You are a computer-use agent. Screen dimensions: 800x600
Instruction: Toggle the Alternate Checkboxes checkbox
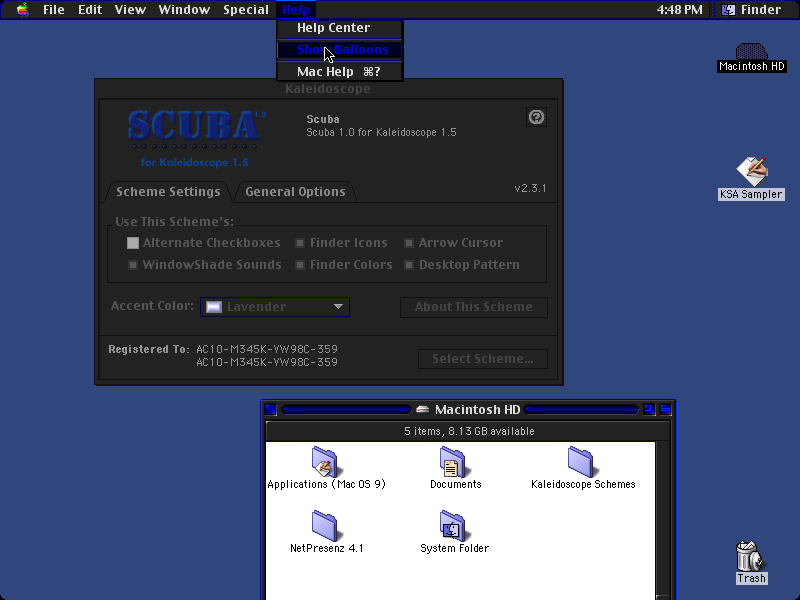click(x=133, y=243)
